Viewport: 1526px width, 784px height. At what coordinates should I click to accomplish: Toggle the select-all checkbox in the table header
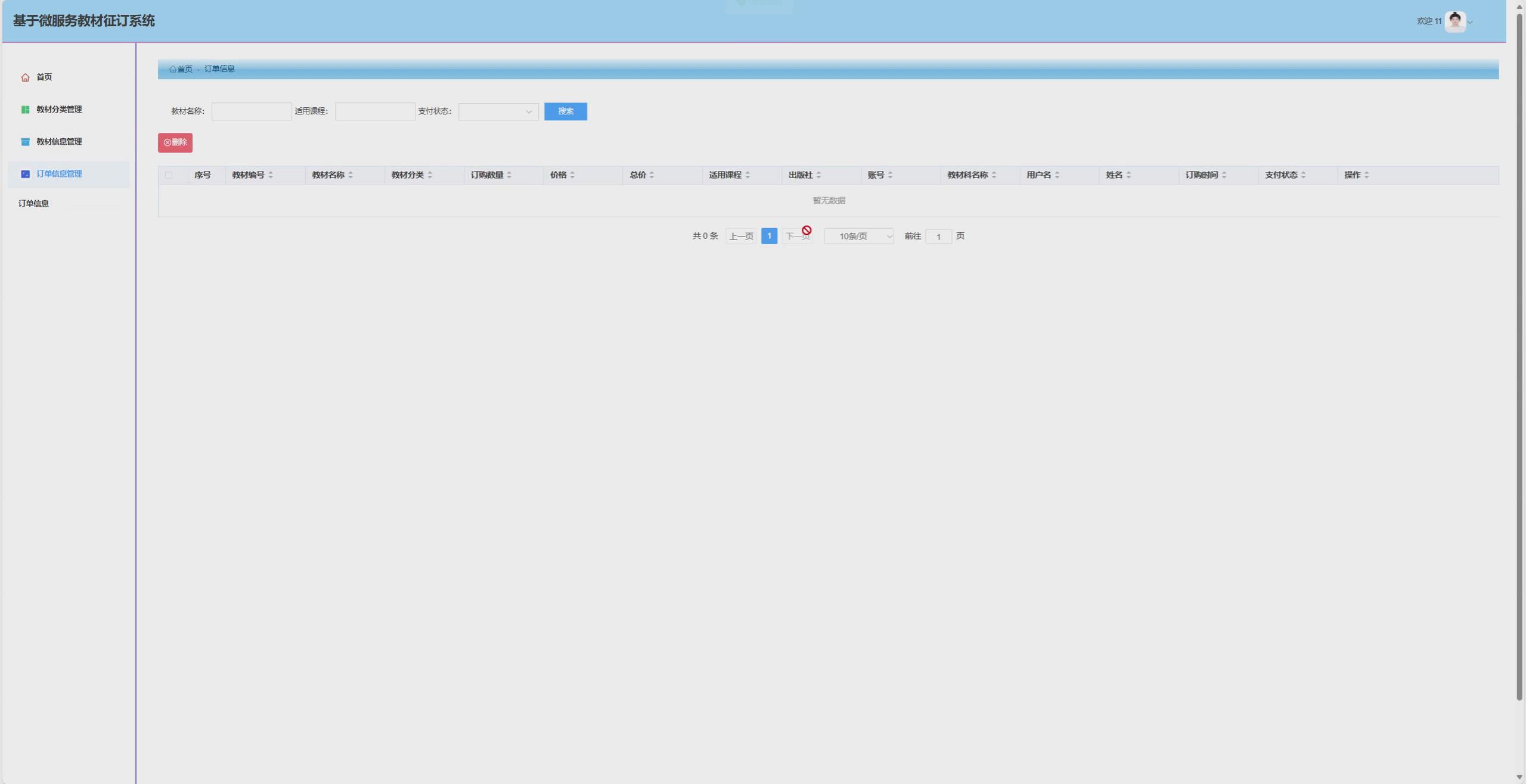tap(169, 175)
